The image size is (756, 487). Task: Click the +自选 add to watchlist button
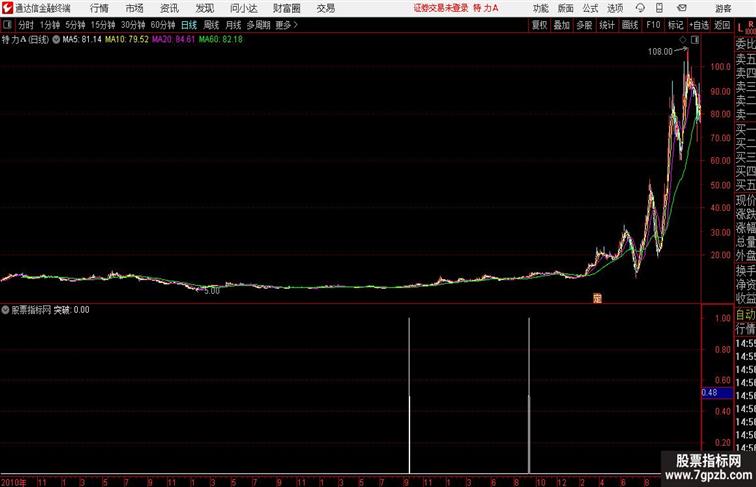tap(699, 25)
